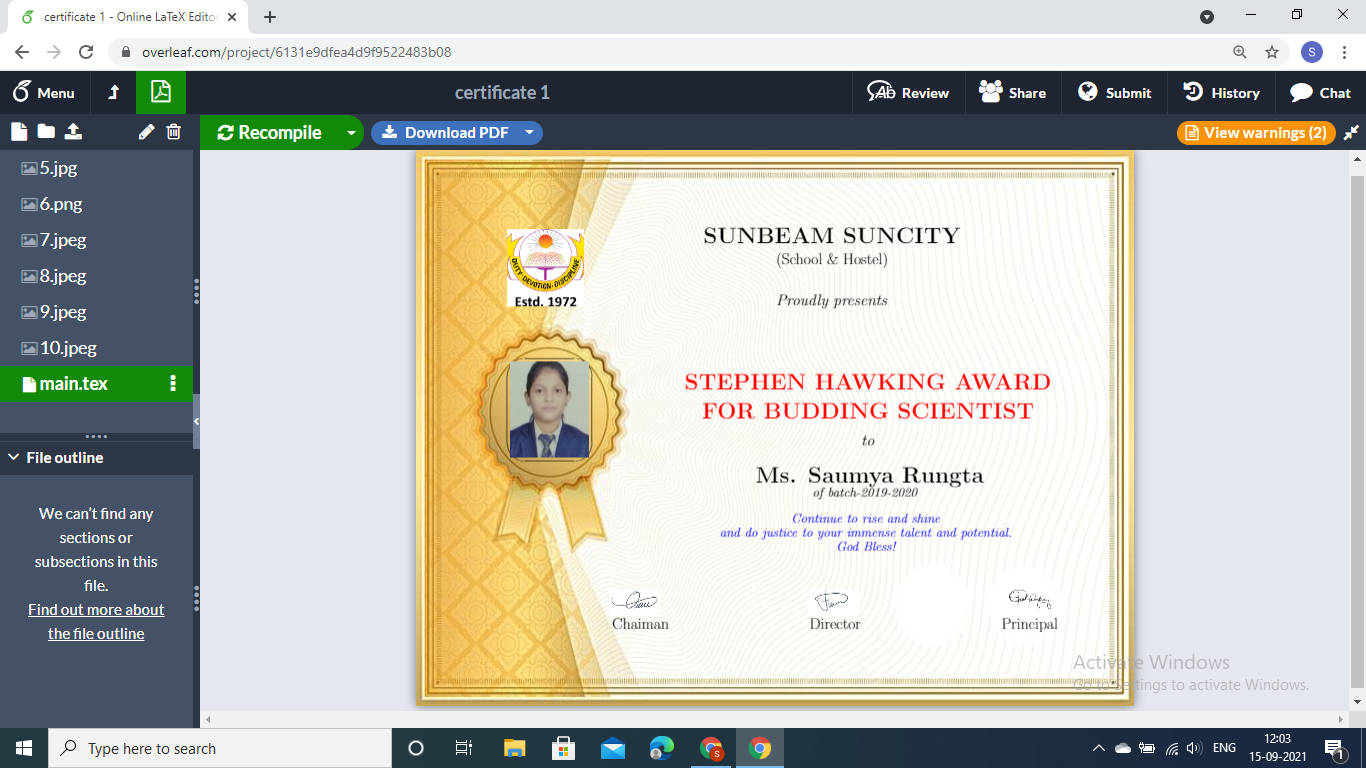
Task: Open the Windows Start menu
Action: tap(24, 748)
